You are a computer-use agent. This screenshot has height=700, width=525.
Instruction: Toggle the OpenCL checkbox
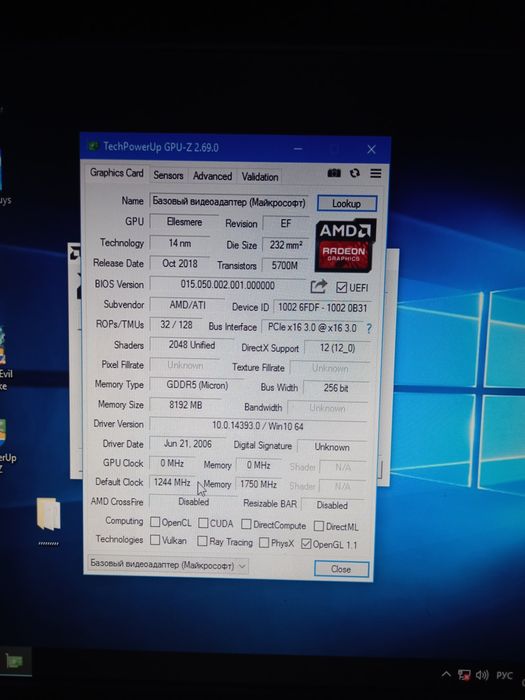point(155,522)
